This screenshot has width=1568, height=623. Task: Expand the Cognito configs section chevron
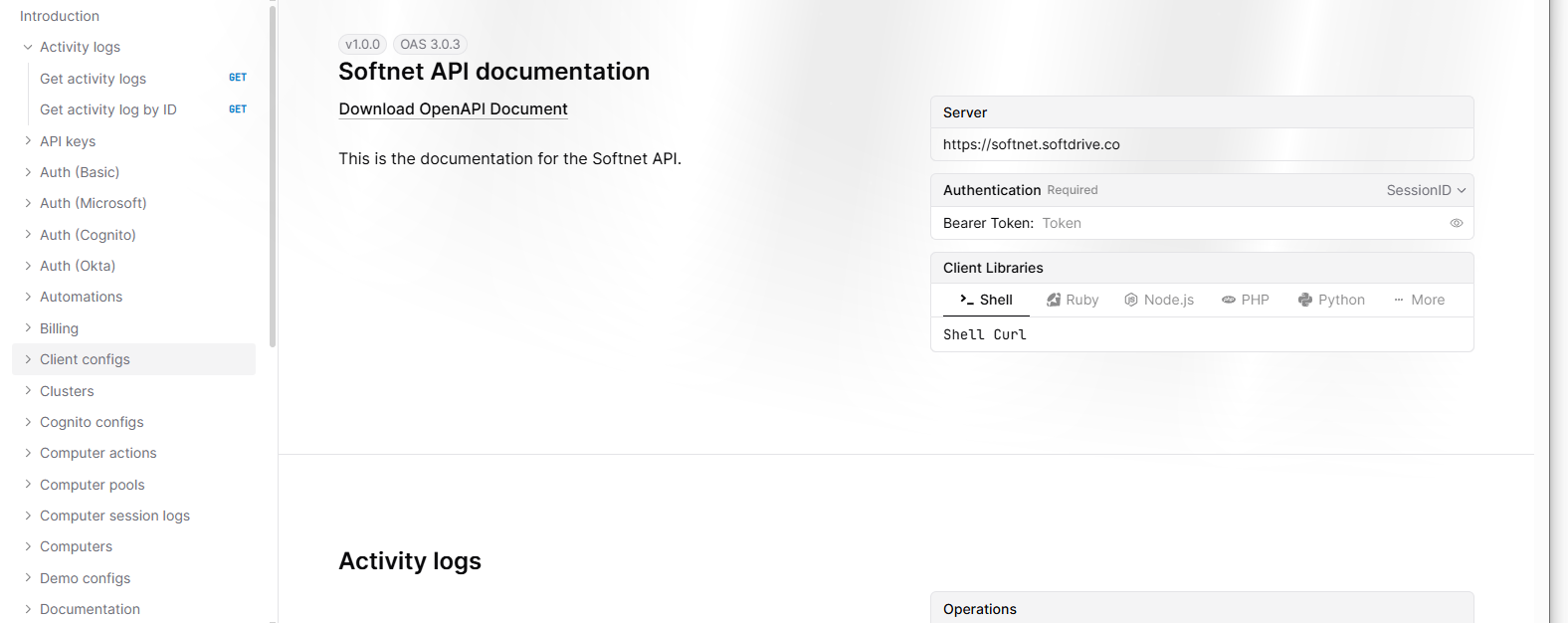click(28, 422)
